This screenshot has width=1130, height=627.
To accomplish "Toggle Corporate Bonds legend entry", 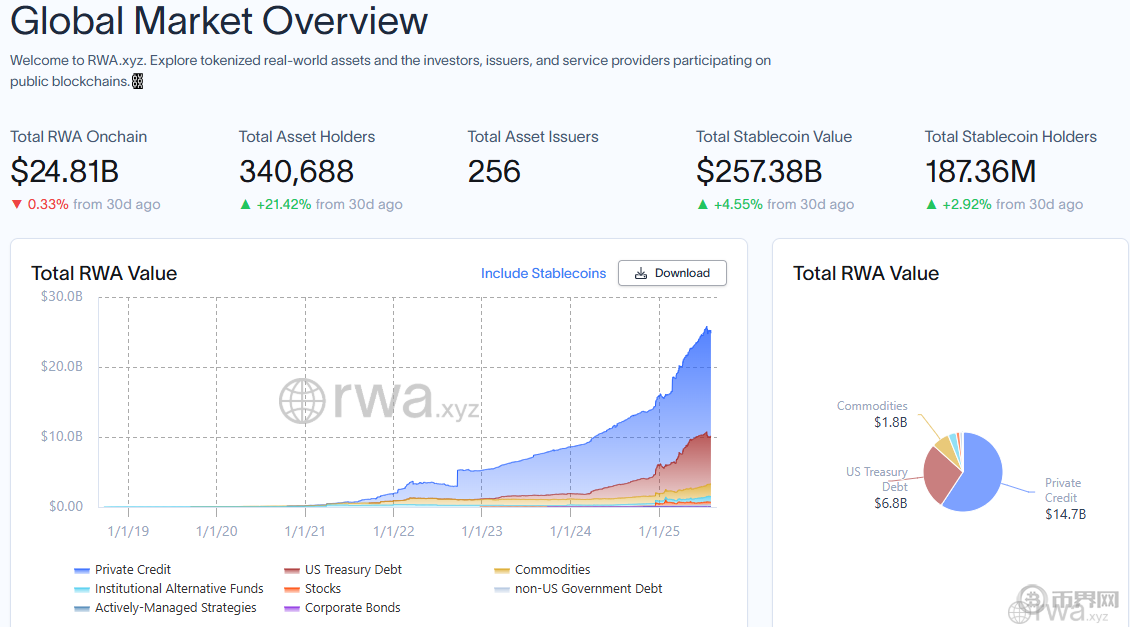I will click(352, 608).
